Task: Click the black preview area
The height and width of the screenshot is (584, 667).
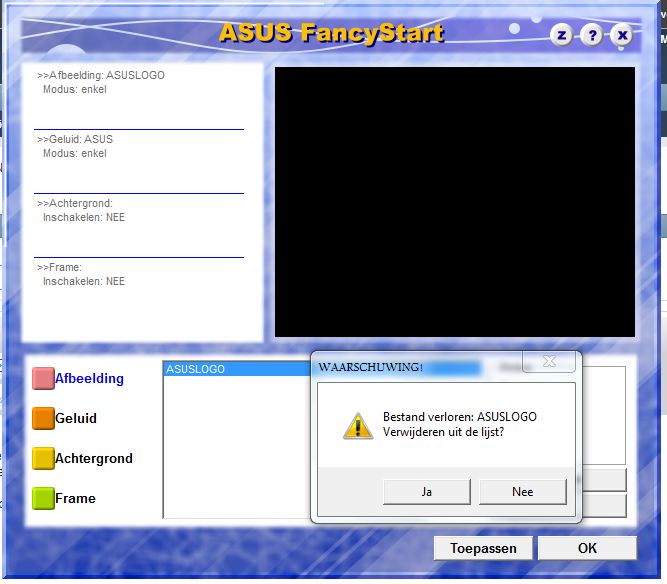Action: click(x=455, y=202)
